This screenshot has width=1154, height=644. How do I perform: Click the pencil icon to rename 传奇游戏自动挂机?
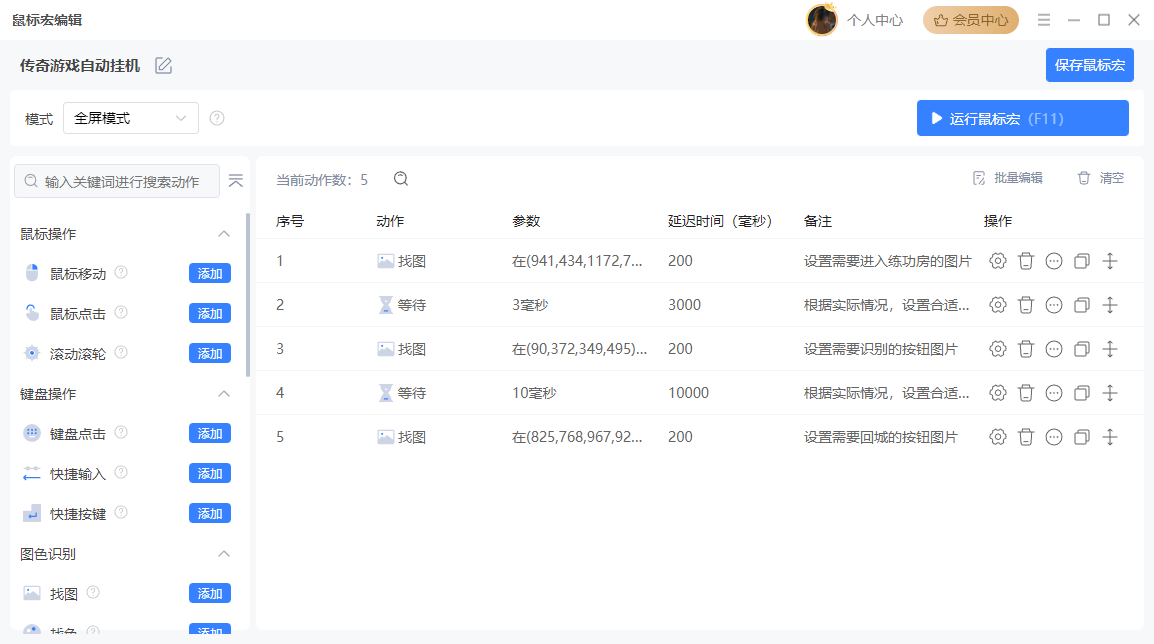tap(163, 65)
